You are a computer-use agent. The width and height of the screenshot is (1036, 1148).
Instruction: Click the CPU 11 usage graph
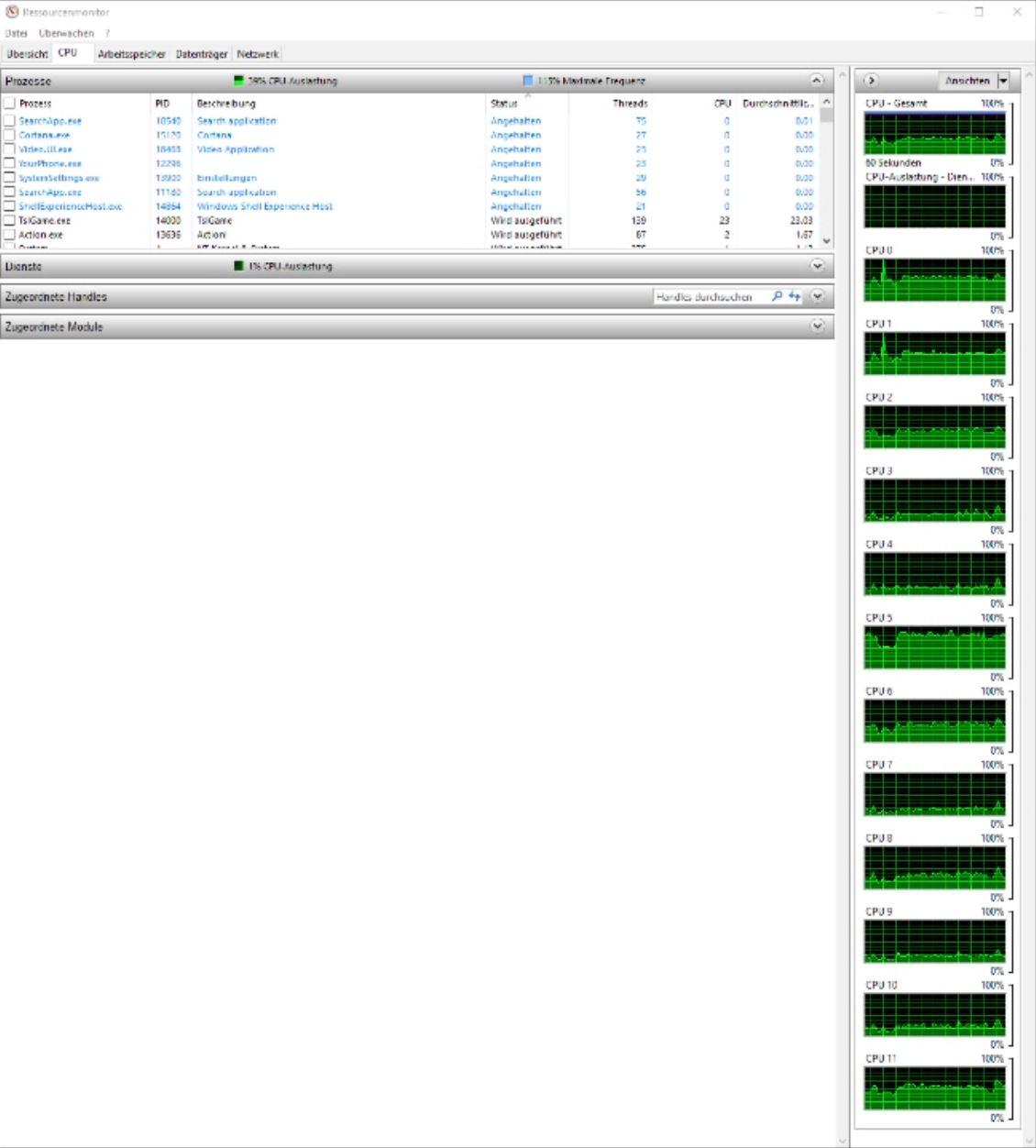coord(934,1087)
